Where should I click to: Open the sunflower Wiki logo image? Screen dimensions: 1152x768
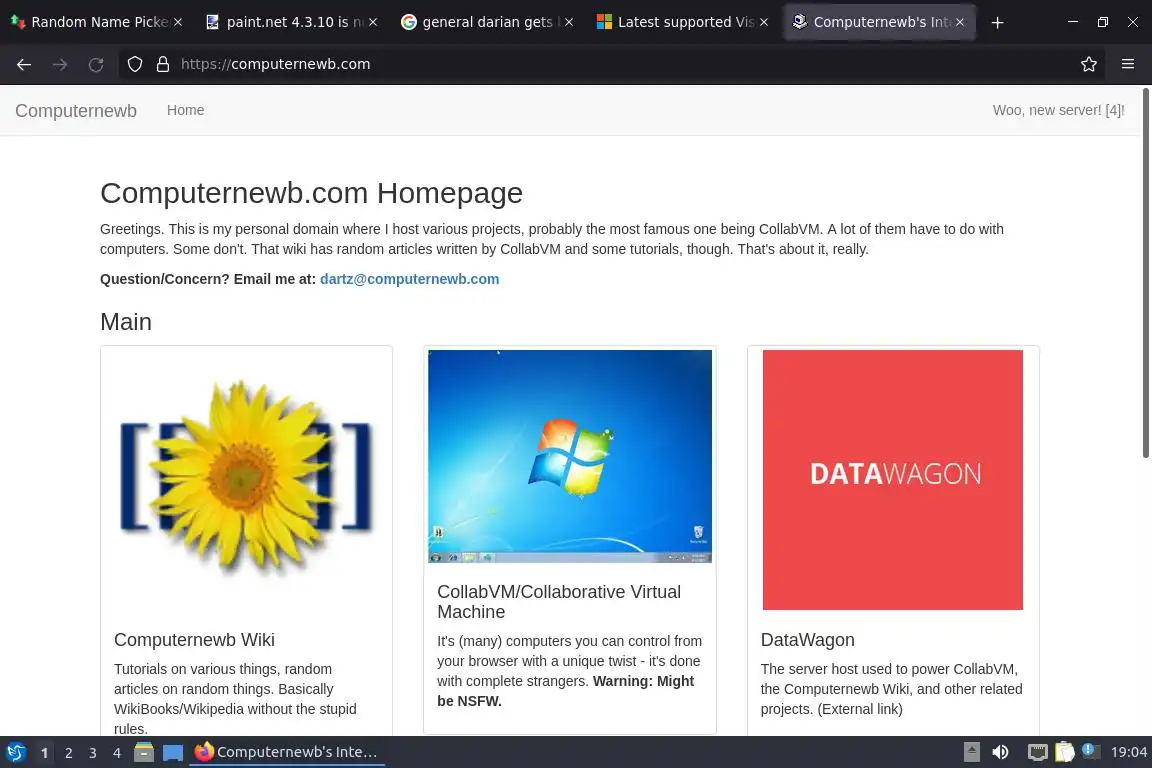click(x=246, y=477)
